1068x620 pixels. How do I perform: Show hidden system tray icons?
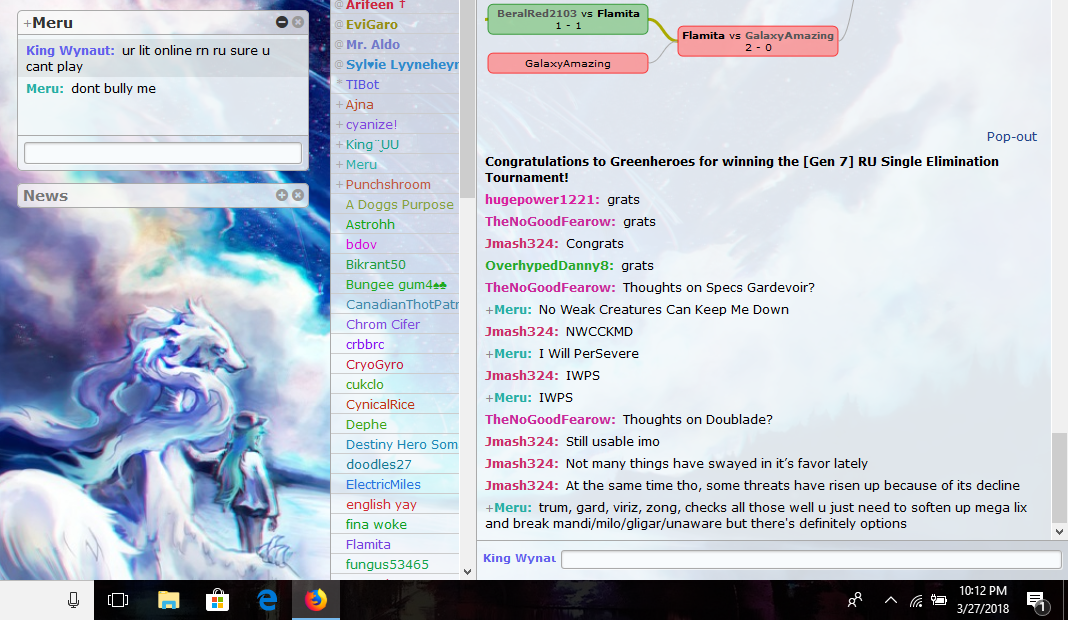tap(890, 600)
